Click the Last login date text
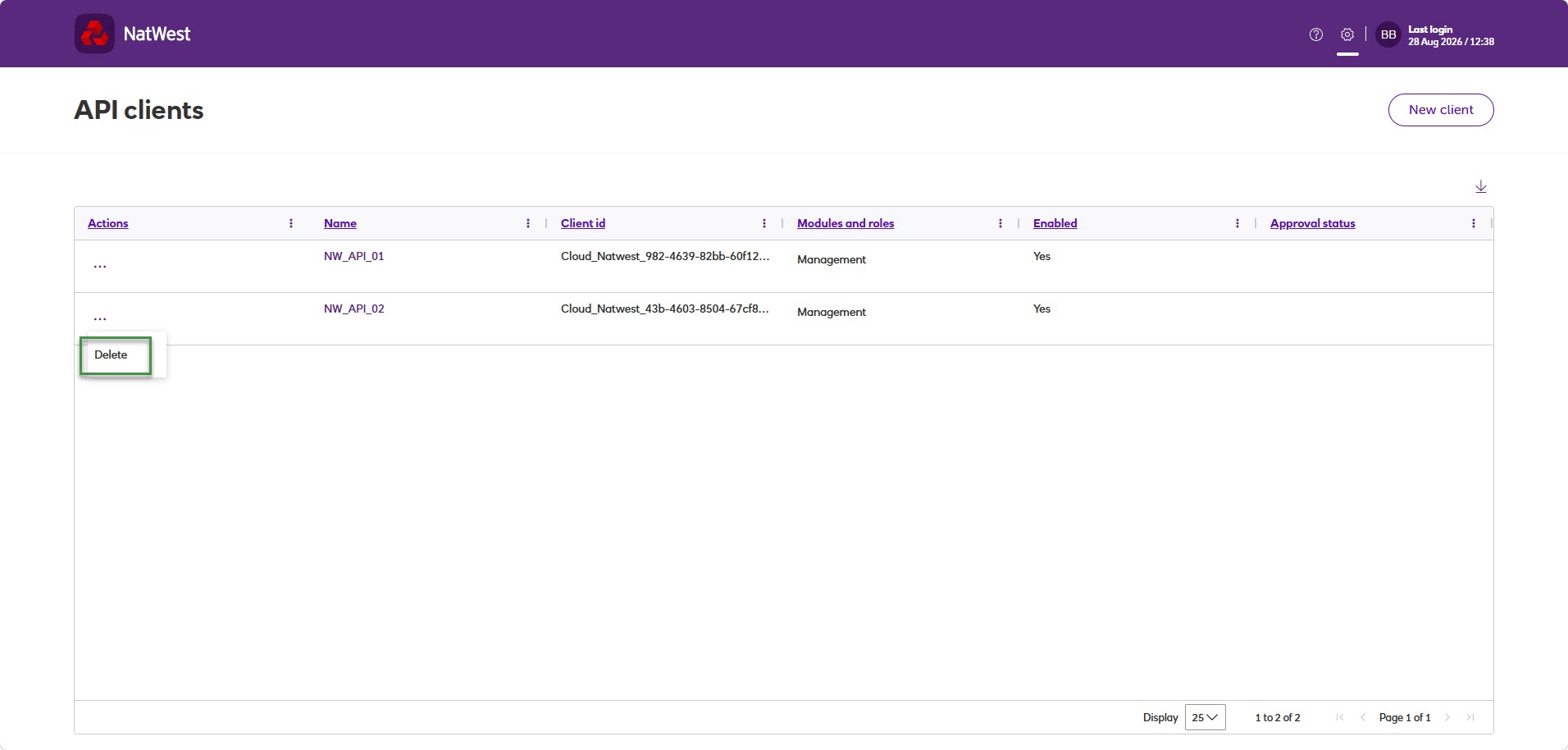The width and height of the screenshot is (1568, 750). 1452,42
